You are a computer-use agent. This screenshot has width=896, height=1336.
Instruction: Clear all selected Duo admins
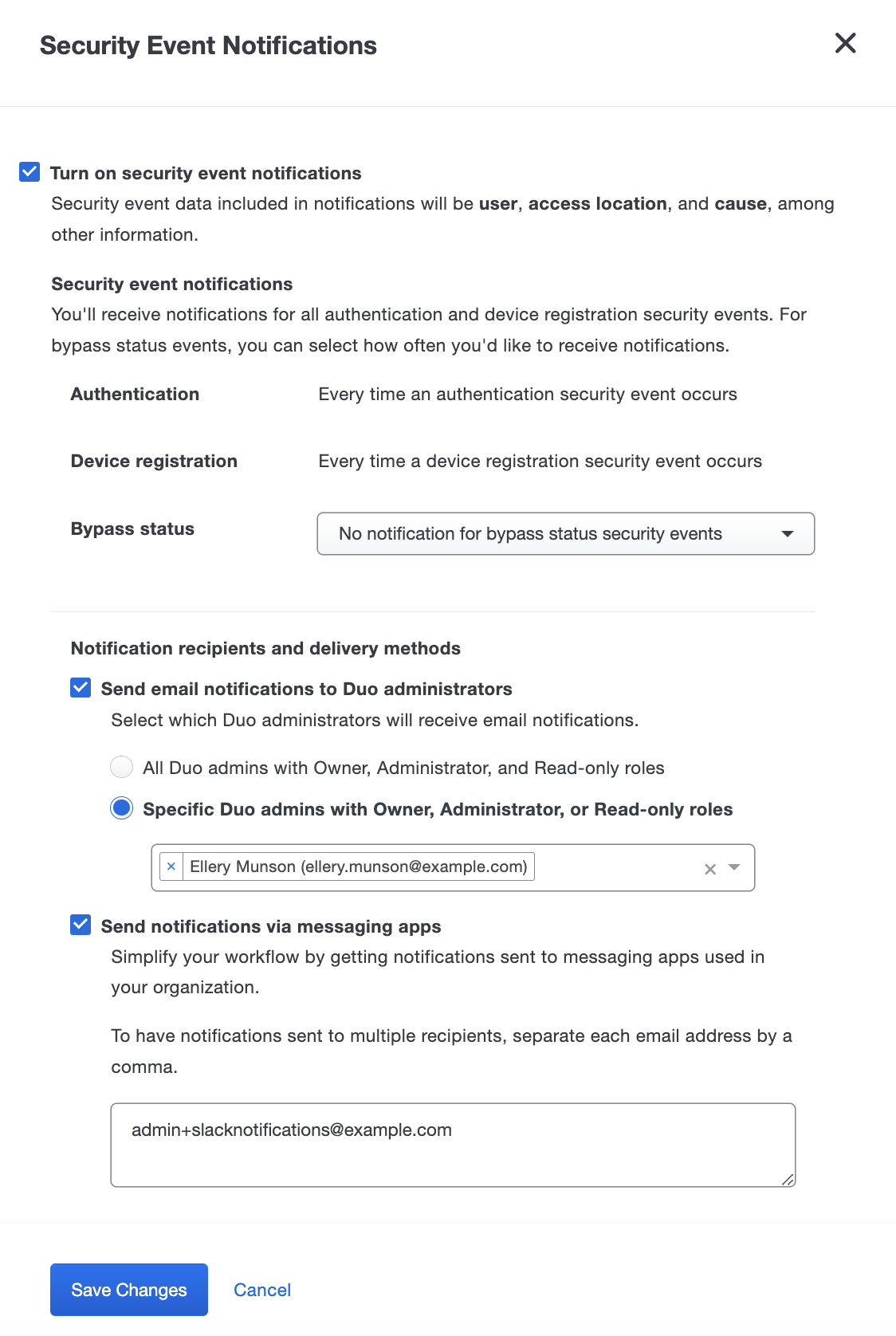(x=708, y=869)
